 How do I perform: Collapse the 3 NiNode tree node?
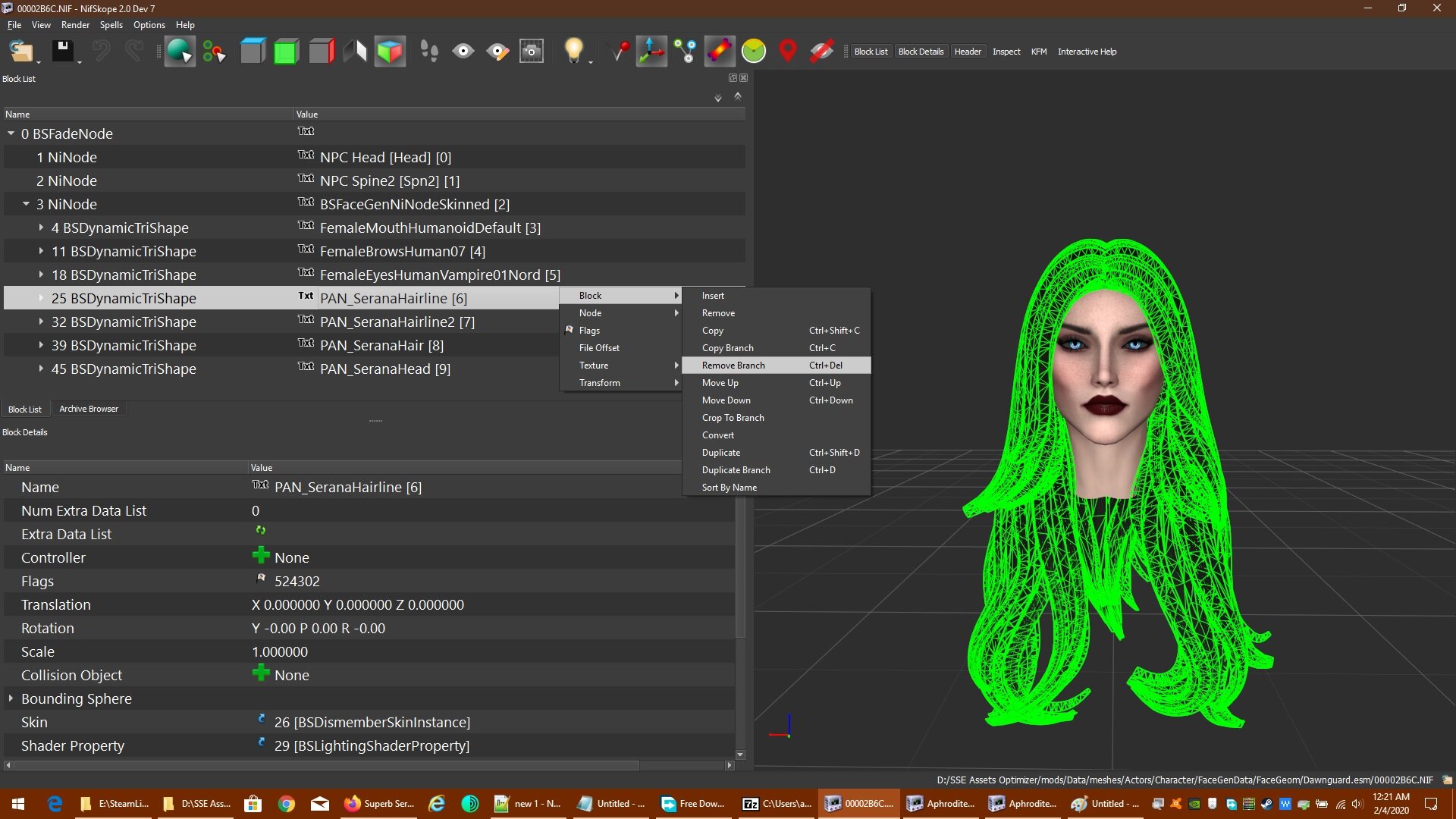[27, 204]
